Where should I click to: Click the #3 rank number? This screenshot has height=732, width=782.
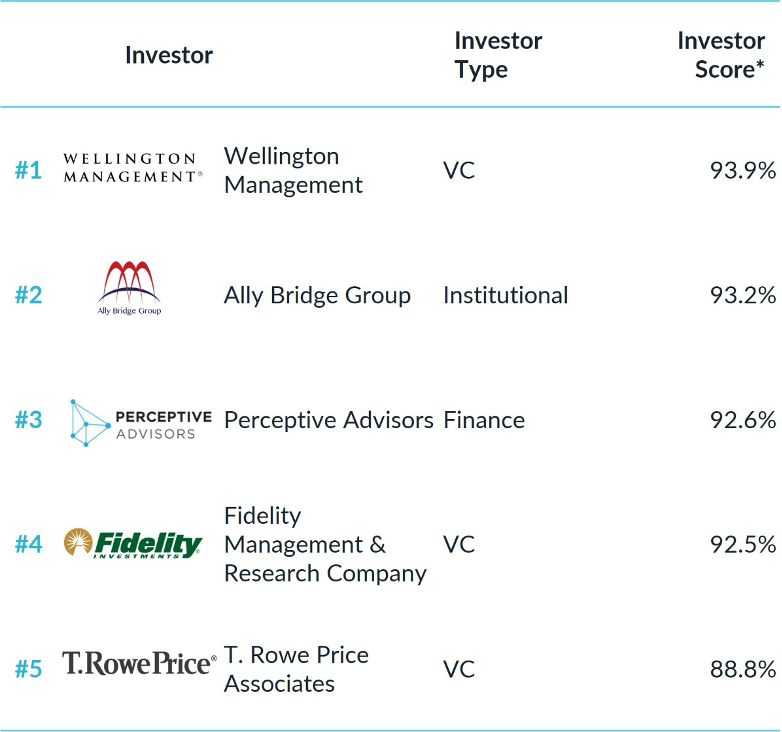(x=28, y=420)
